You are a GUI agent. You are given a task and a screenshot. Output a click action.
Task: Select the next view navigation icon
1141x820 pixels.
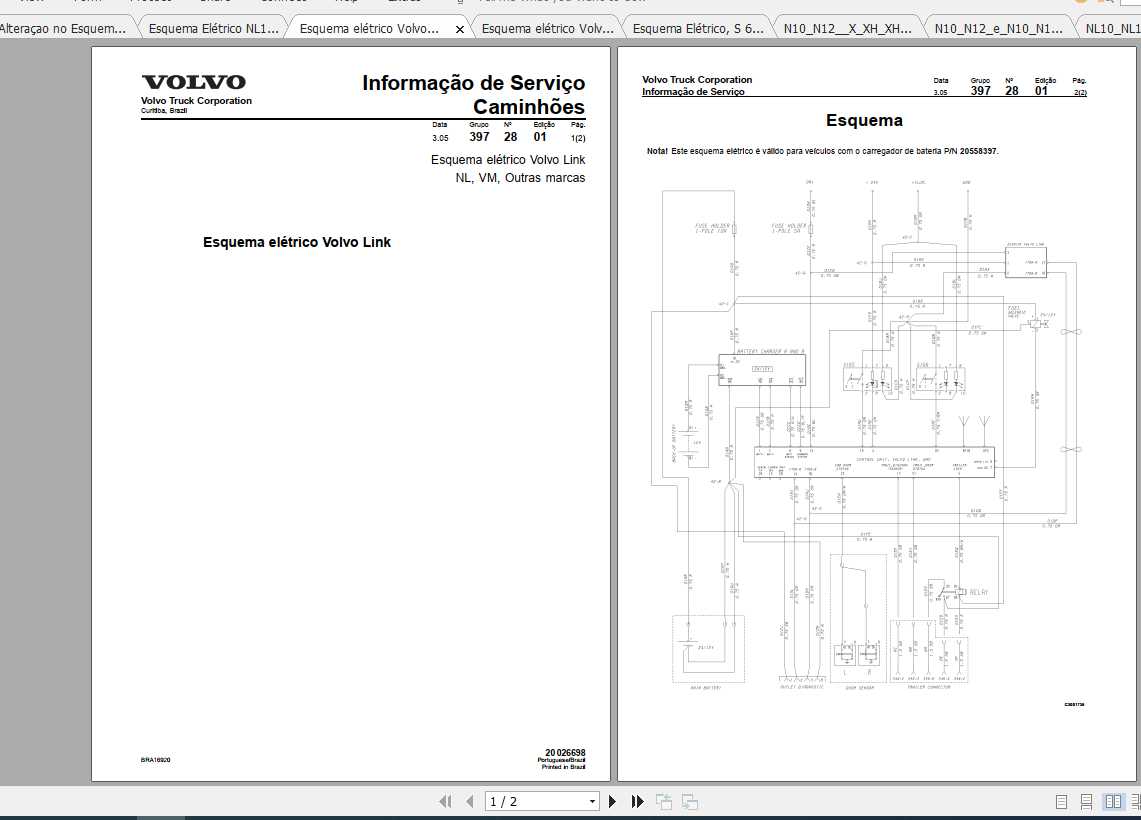(x=688, y=801)
